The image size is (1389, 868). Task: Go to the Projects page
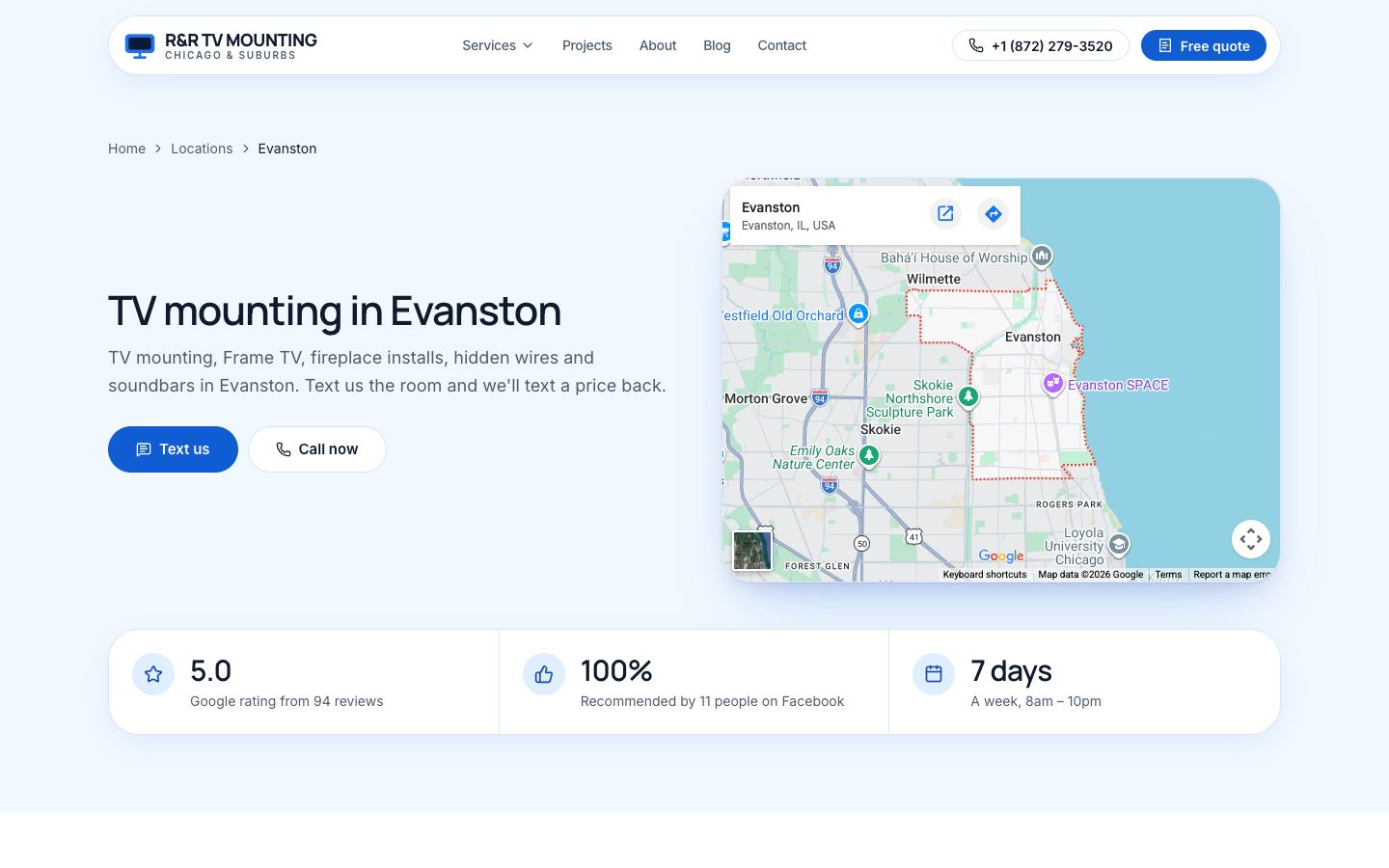tap(587, 45)
